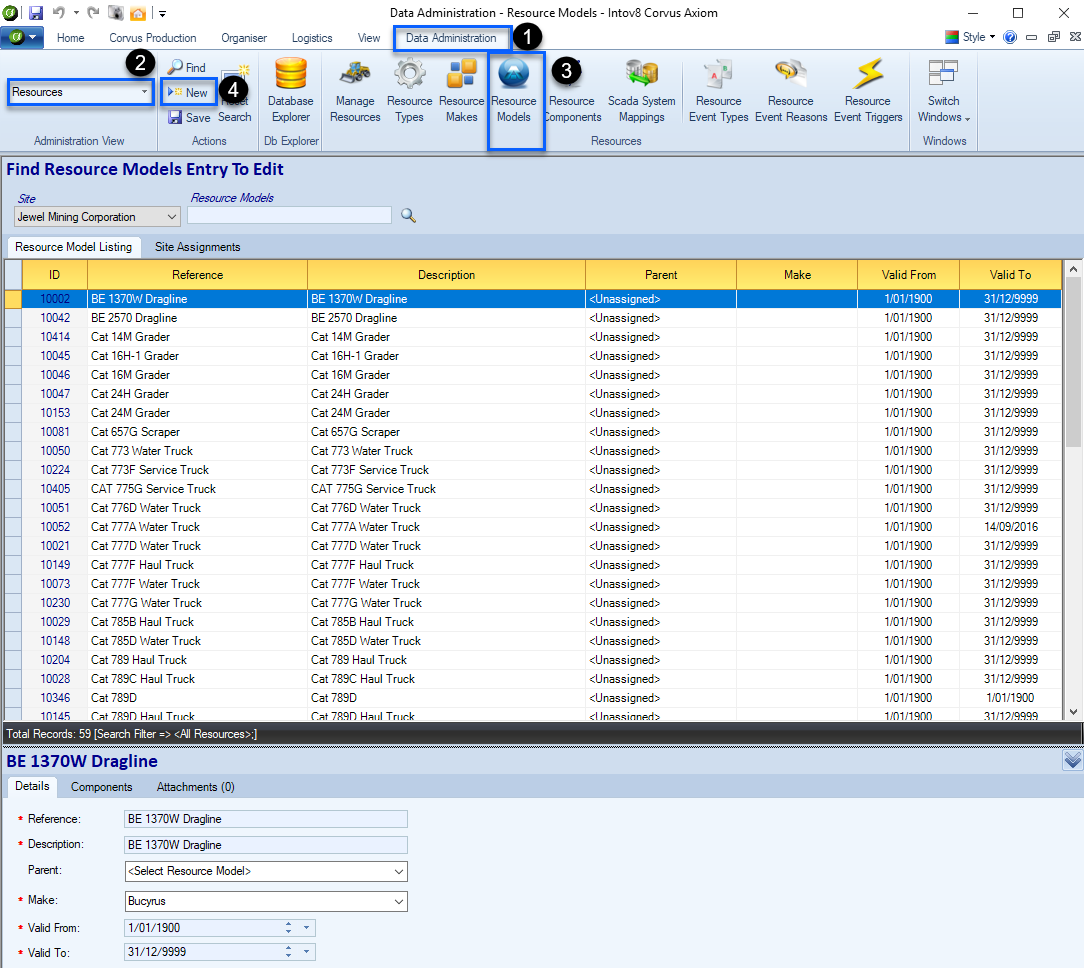Sort by the Reference column header
The image size is (1084, 968).
click(198, 274)
